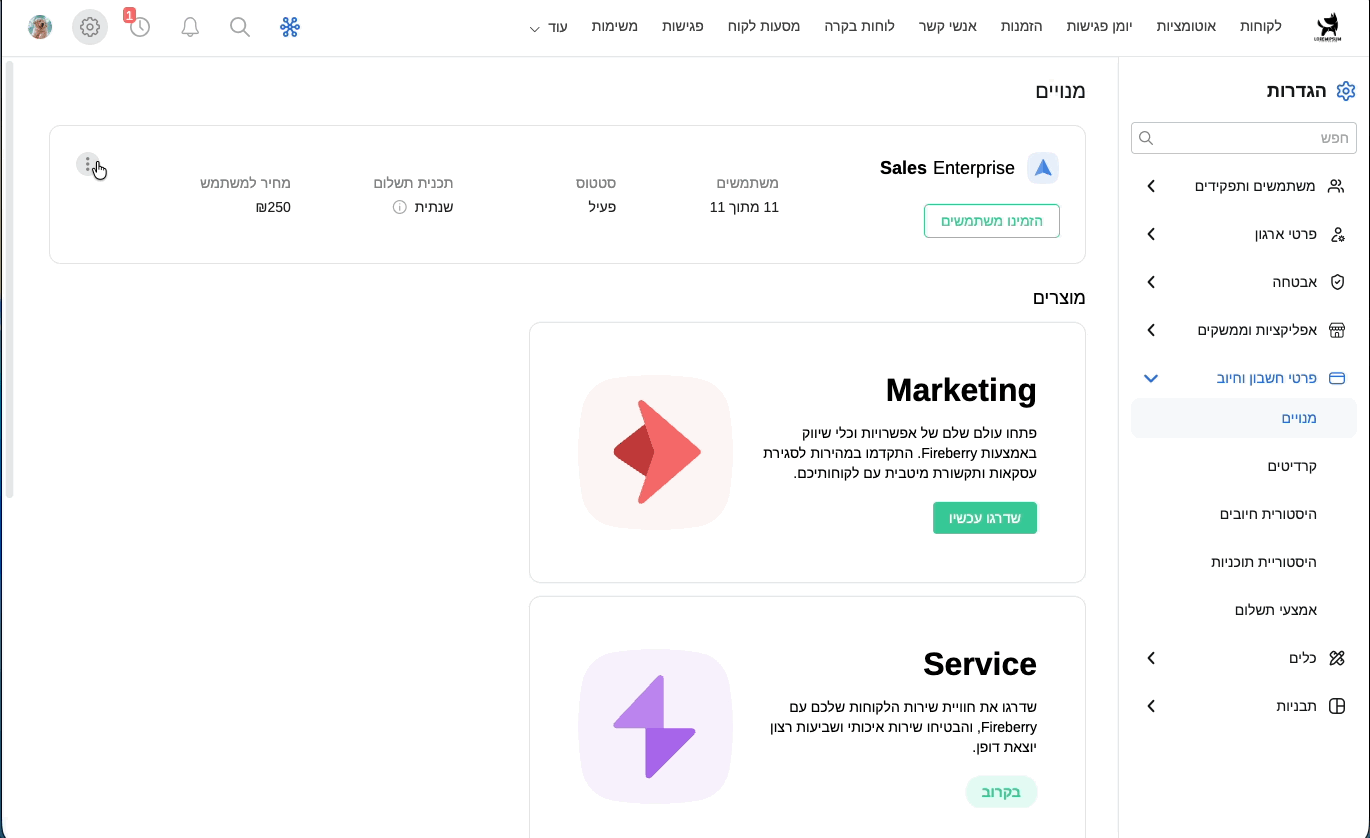Image resolution: width=1370 pixels, height=838 pixels.
Task: Click the חפש settings search field
Action: click(1243, 138)
